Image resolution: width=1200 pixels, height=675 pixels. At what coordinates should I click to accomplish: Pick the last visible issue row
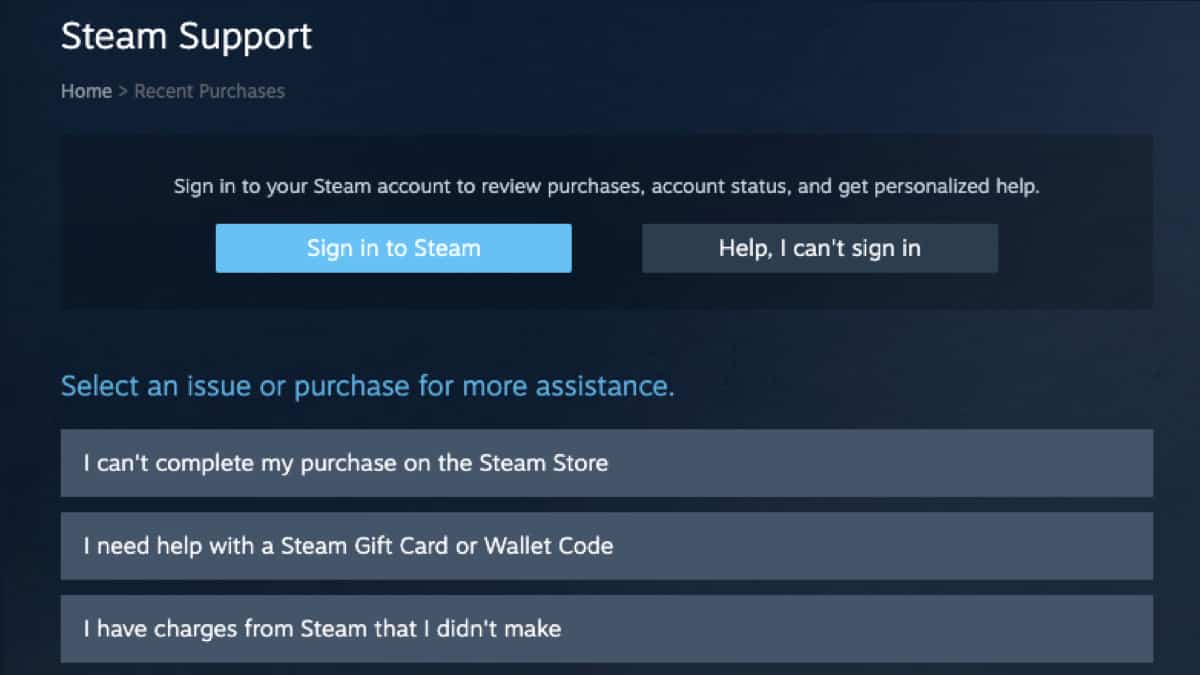[x=606, y=629]
